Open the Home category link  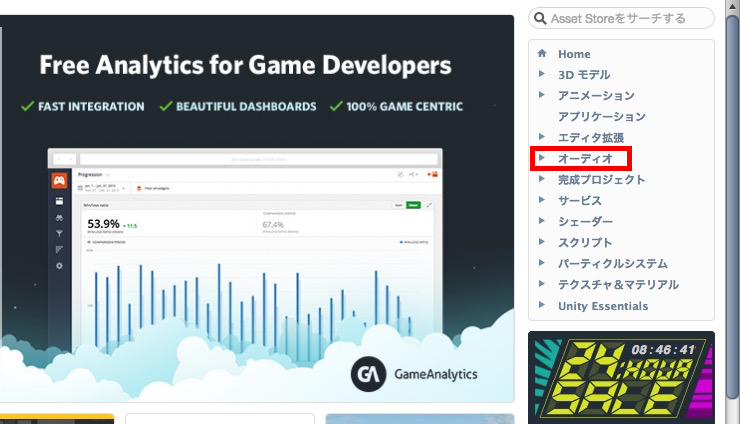(x=574, y=54)
